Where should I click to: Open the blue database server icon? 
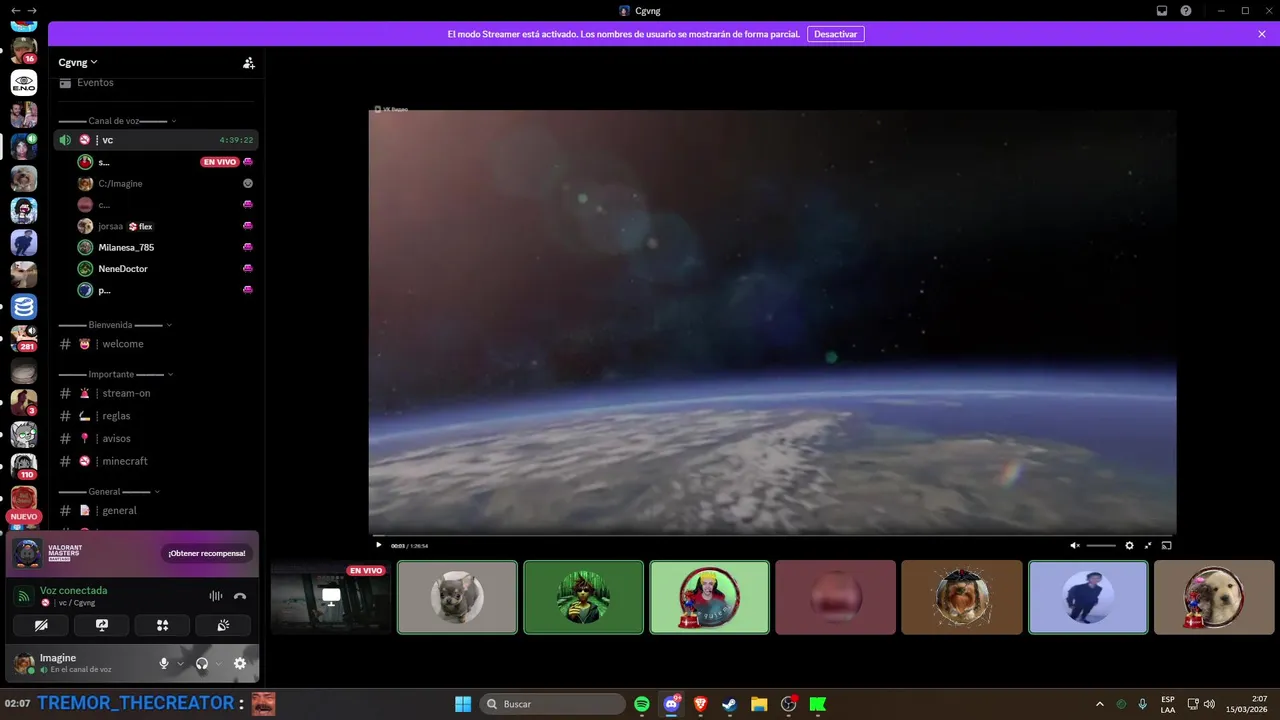click(24, 307)
